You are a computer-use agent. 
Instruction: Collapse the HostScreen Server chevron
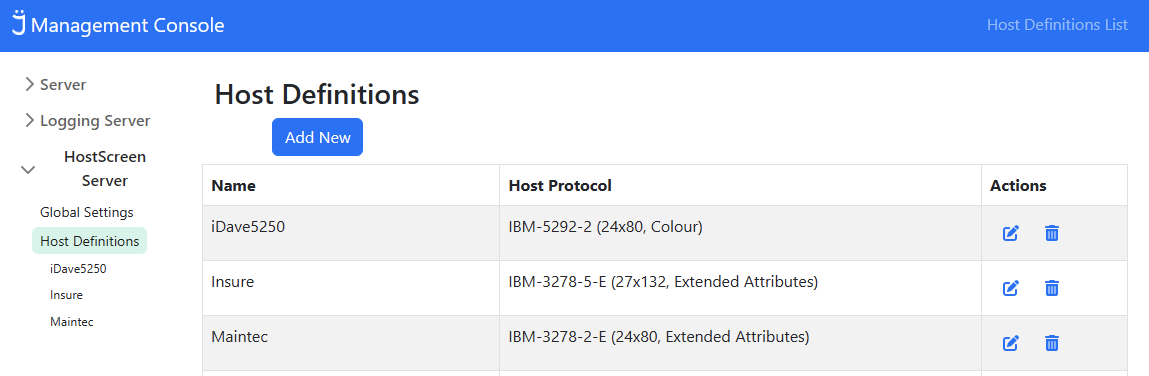(29, 169)
